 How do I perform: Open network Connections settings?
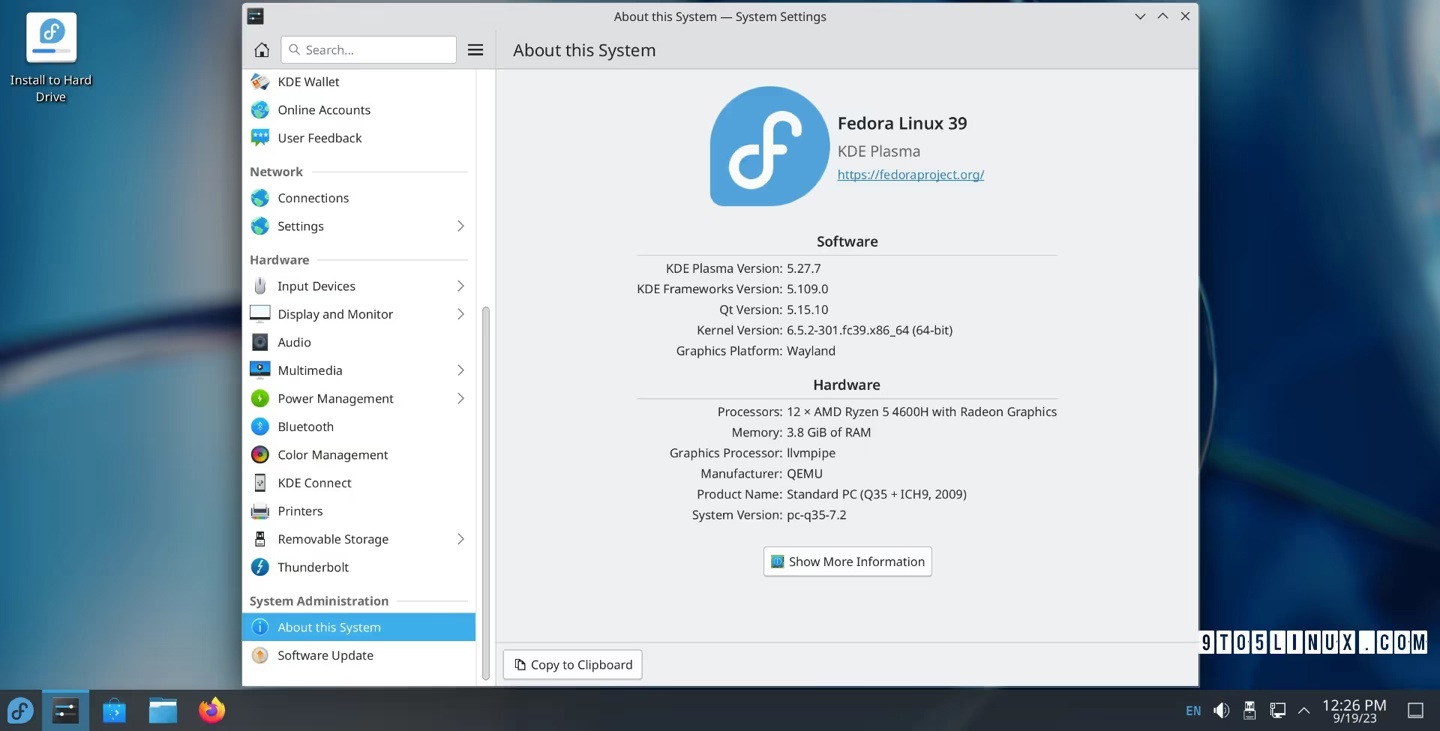tap(359, 198)
